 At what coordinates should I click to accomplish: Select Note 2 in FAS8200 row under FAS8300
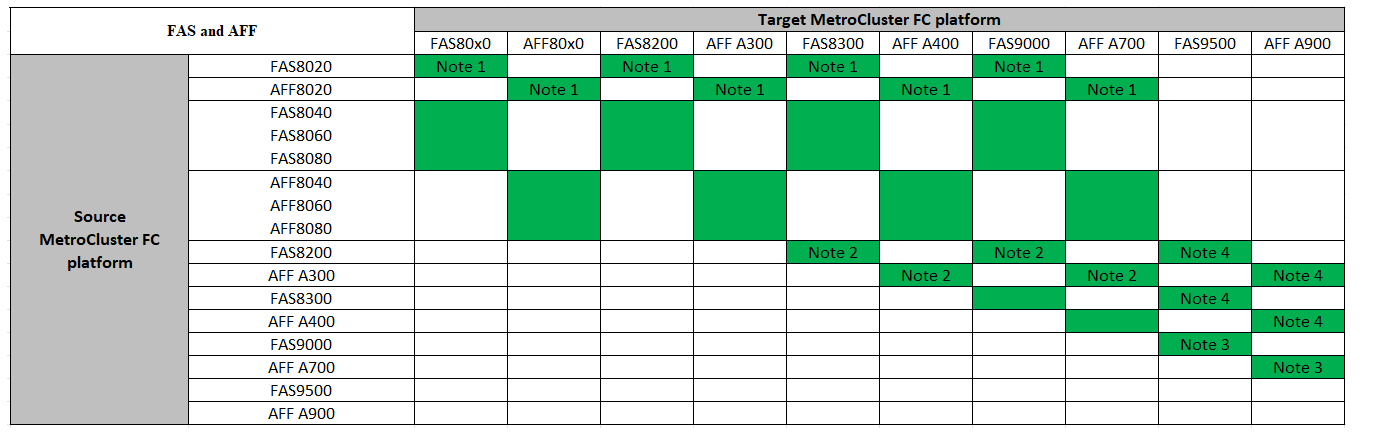point(832,253)
